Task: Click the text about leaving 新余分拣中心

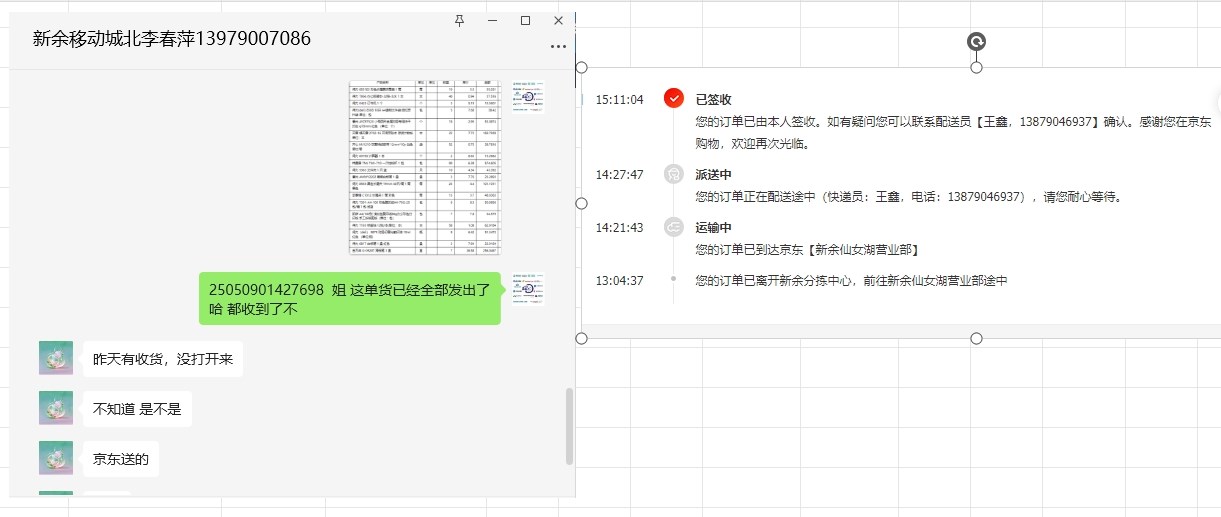Action: [x=851, y=281]
